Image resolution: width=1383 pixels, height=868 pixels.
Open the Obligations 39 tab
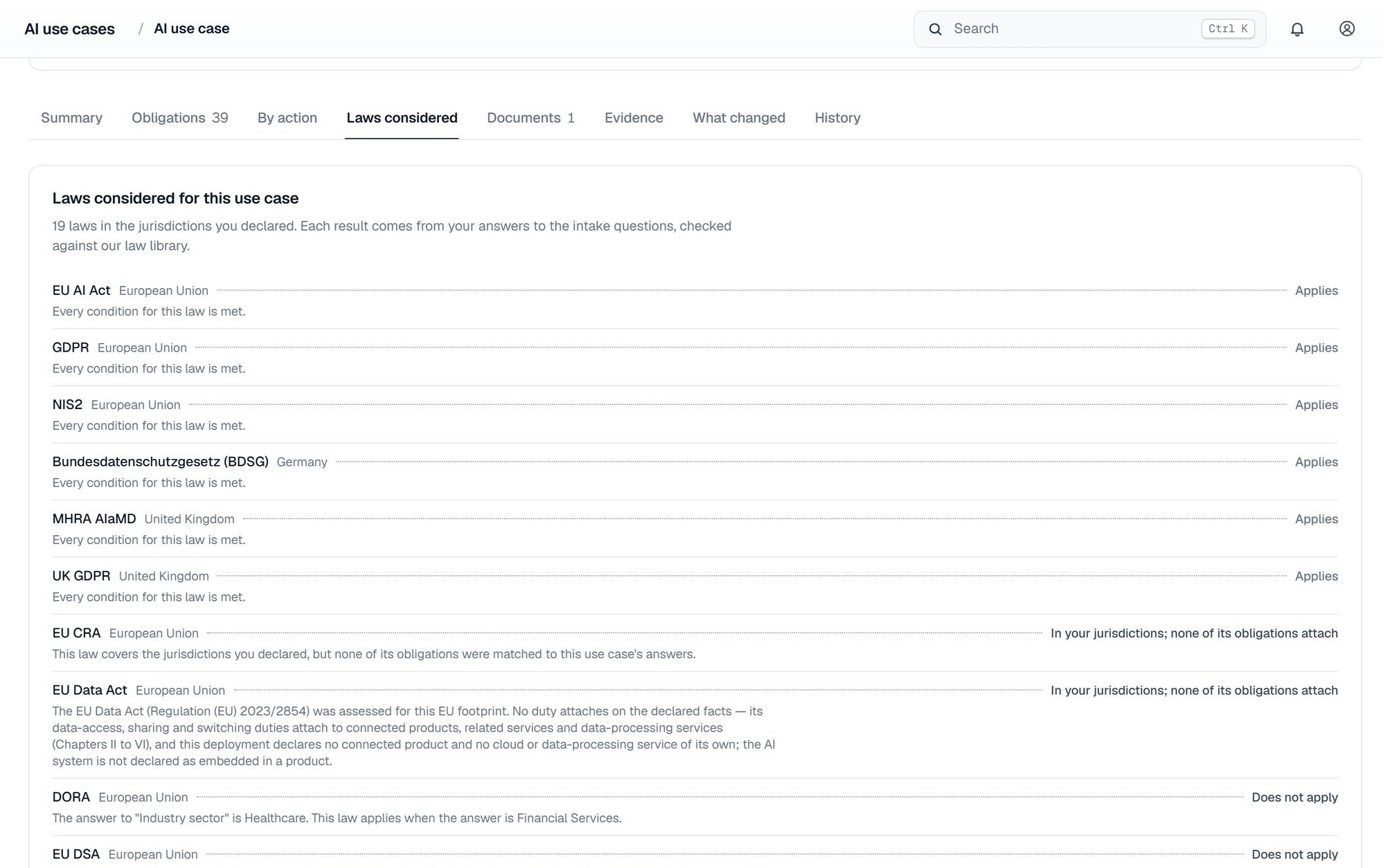point(179,118)
